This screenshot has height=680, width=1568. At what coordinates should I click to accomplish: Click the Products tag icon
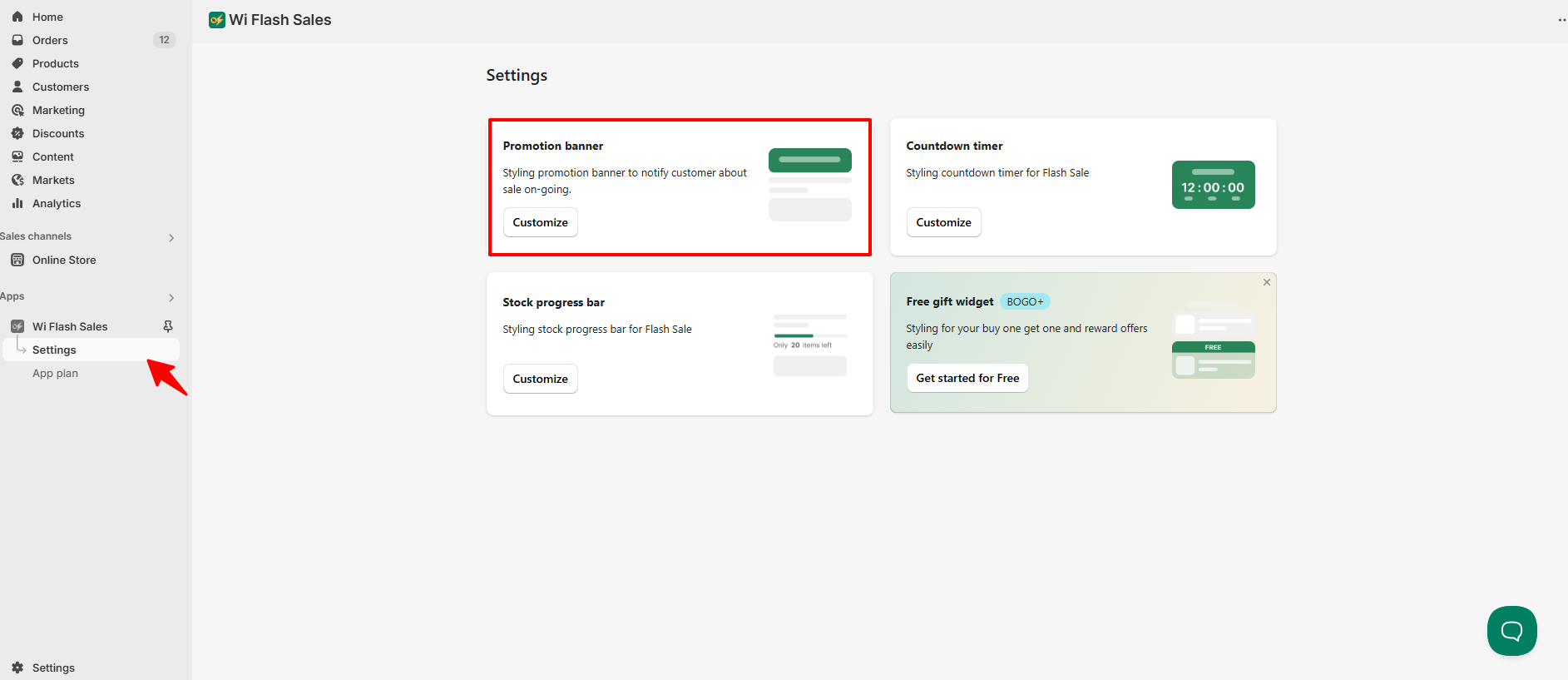pyautogui.click(x=17, y=63)
